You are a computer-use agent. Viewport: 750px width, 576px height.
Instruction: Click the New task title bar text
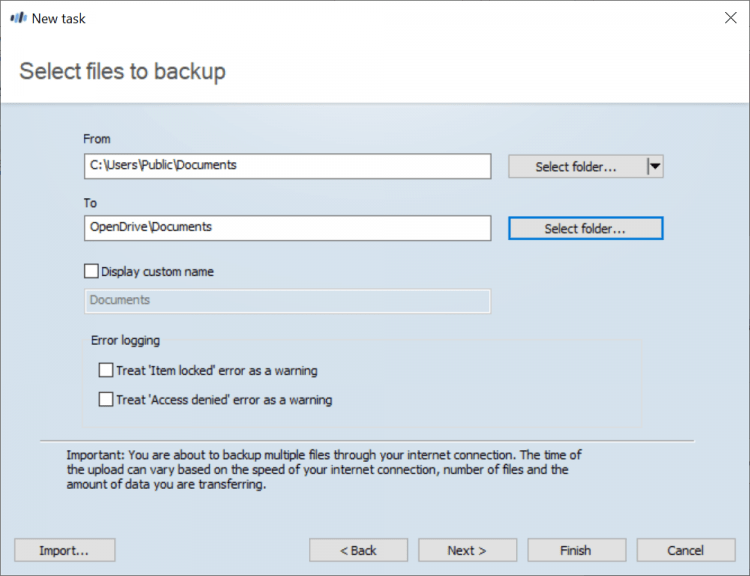pos(59,18)
